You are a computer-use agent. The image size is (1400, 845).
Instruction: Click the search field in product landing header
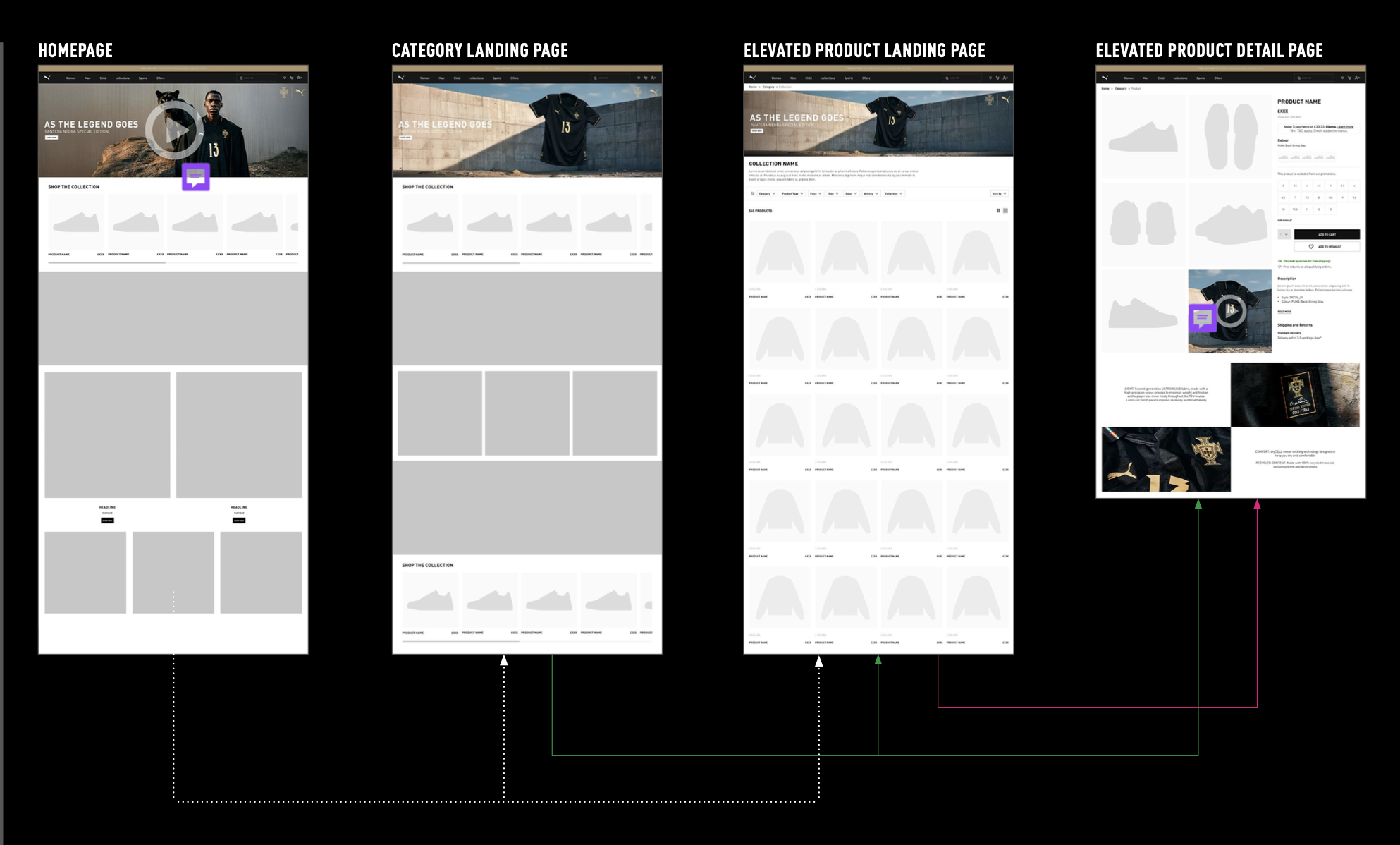click(963, 78)
